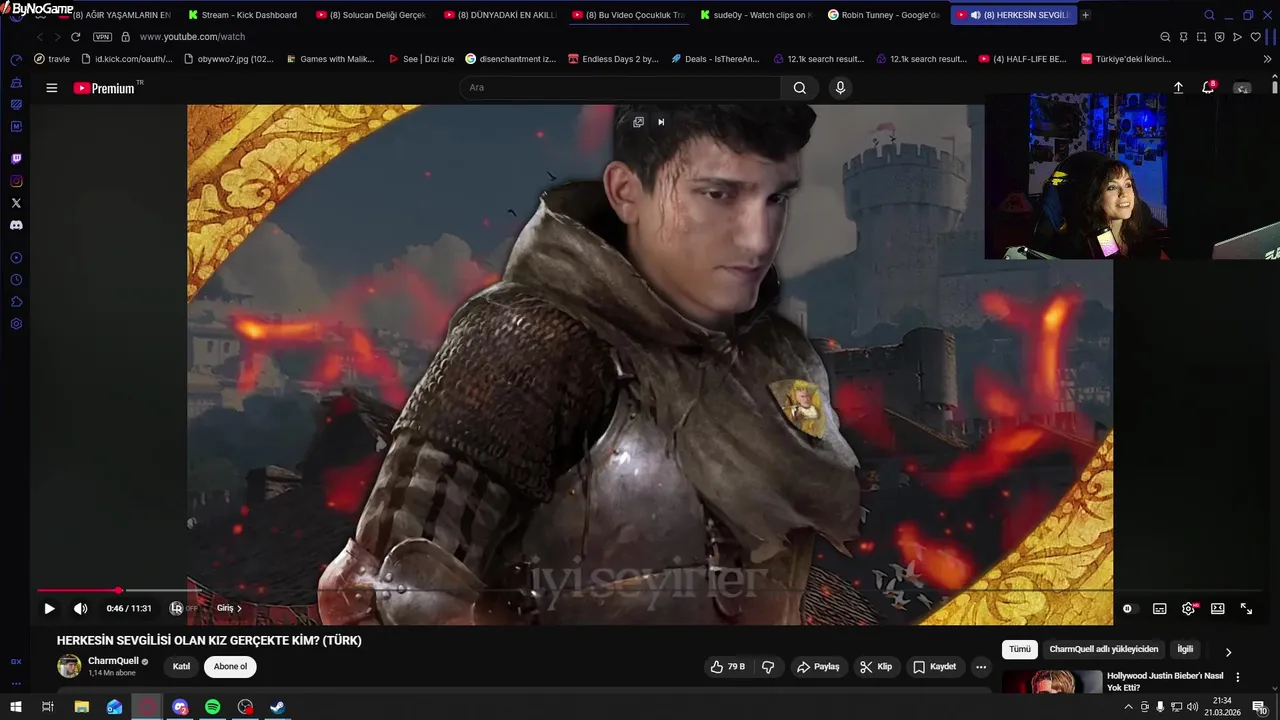This screenshot has width=1280, height=720.
Task: Select the 'Tümü' filter chip
Action: tap(1019, 649)
